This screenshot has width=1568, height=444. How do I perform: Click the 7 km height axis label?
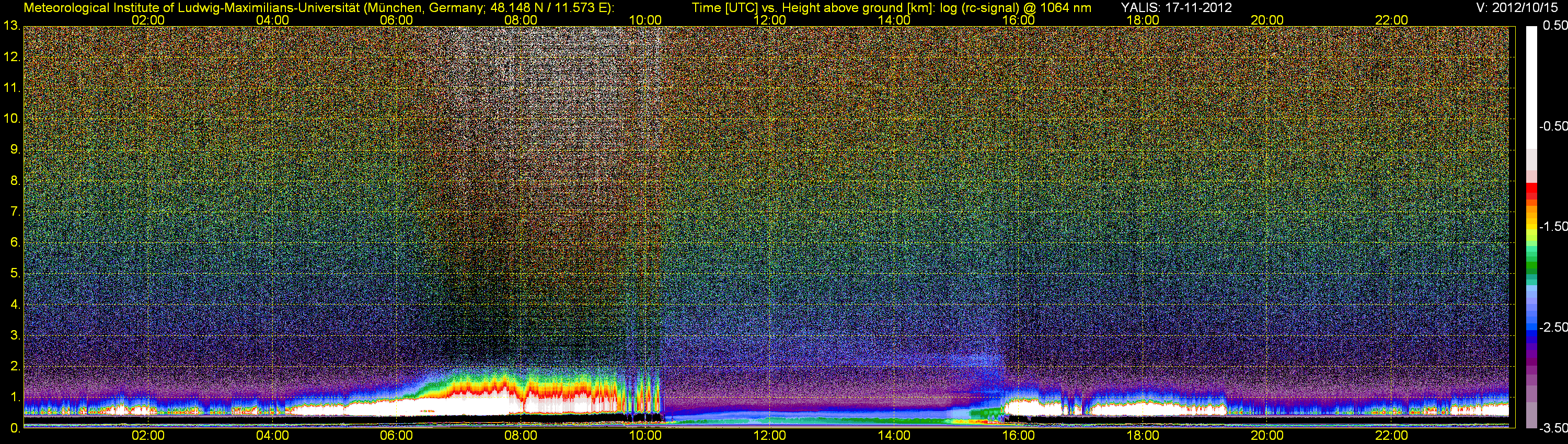tap(15, 212)
